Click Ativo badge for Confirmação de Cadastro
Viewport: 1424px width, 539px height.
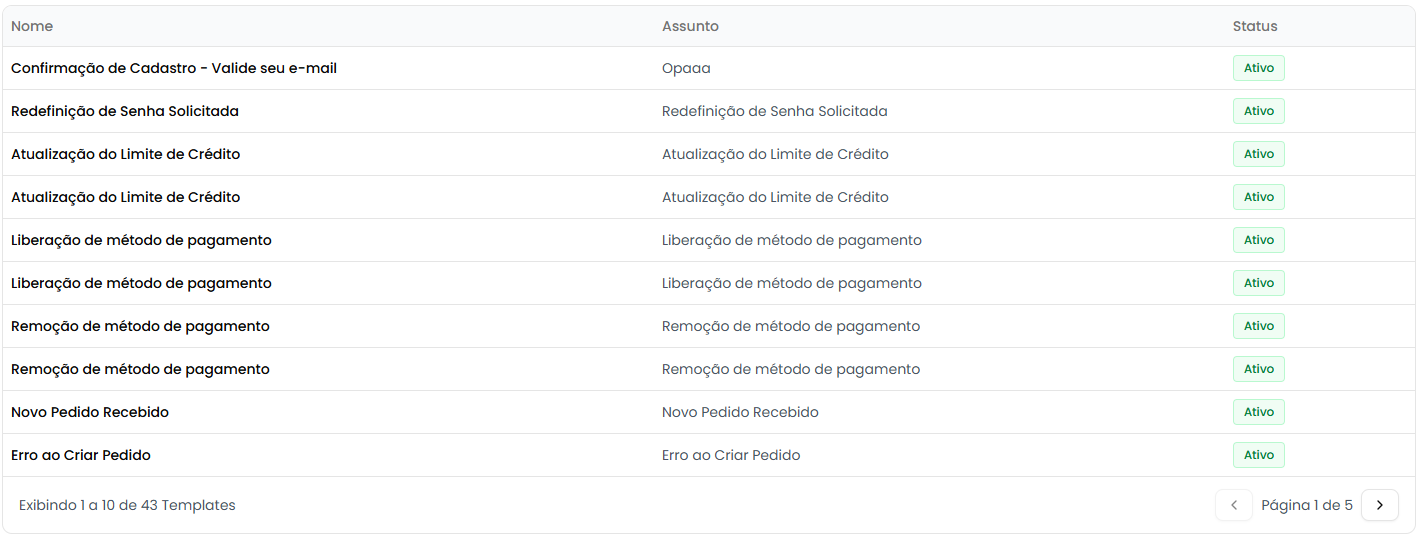[x=1258, y=68]
